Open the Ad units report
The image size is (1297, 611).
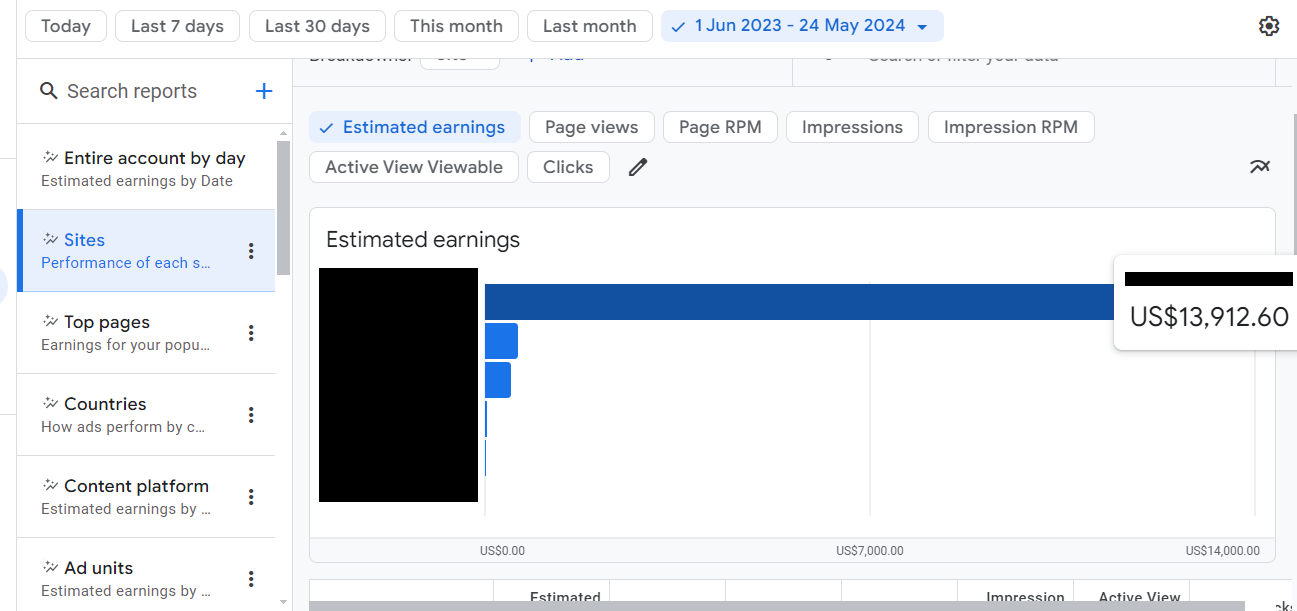click(146, 579)
